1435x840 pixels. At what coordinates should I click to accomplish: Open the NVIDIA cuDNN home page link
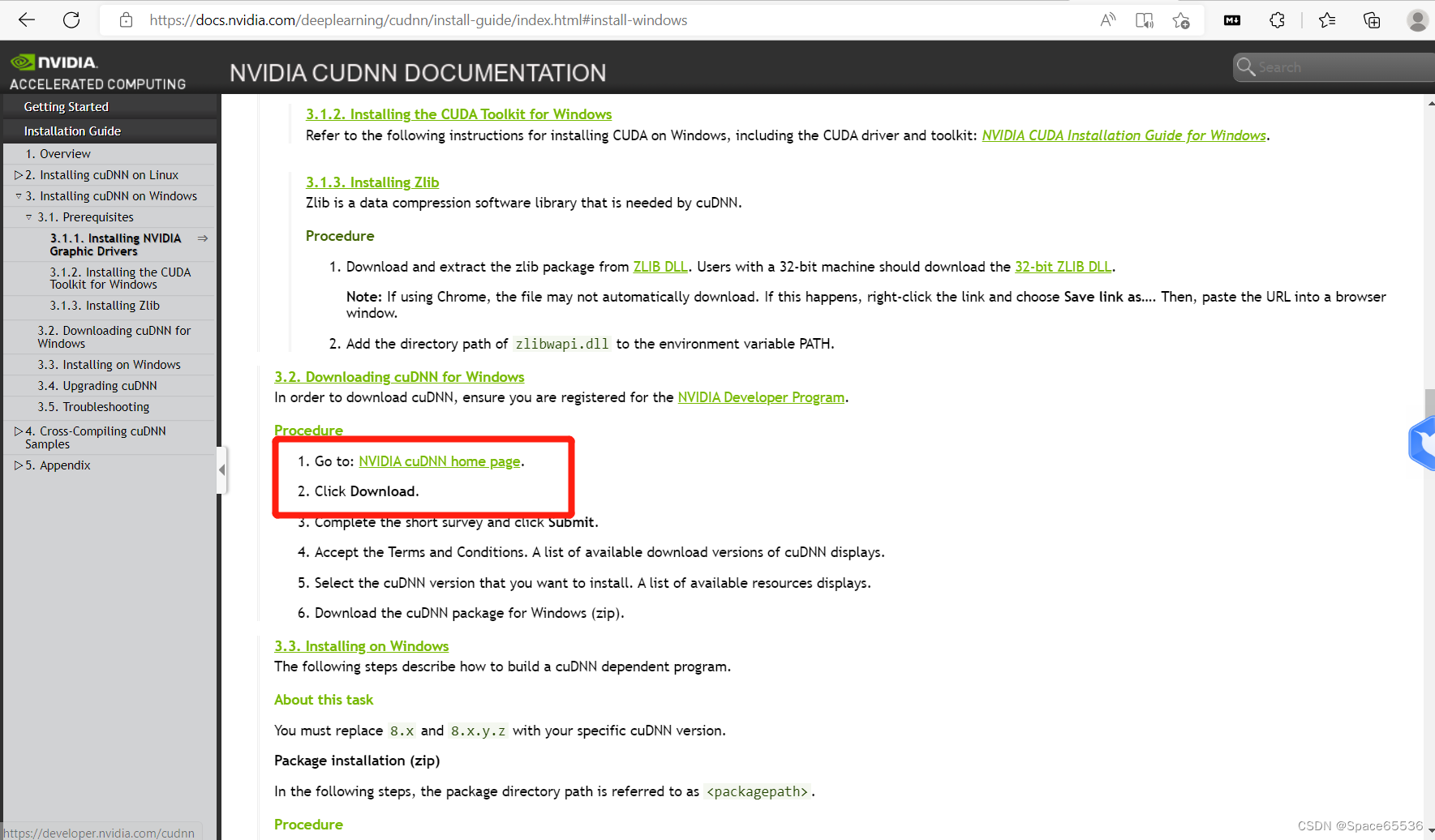(x=440, y=461)
